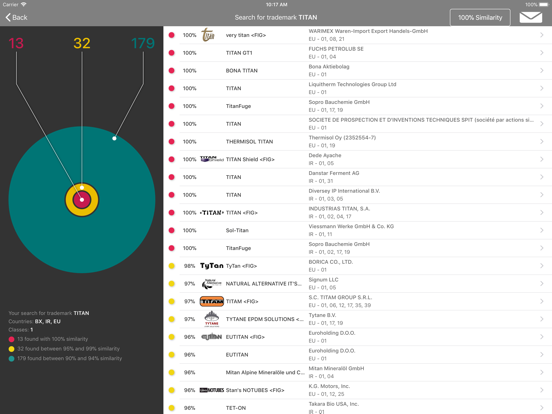Open the THERMISOL TITAN trademark entry
Image resolution: width=552 pixels, height=414 pixels.
[358, 142]
